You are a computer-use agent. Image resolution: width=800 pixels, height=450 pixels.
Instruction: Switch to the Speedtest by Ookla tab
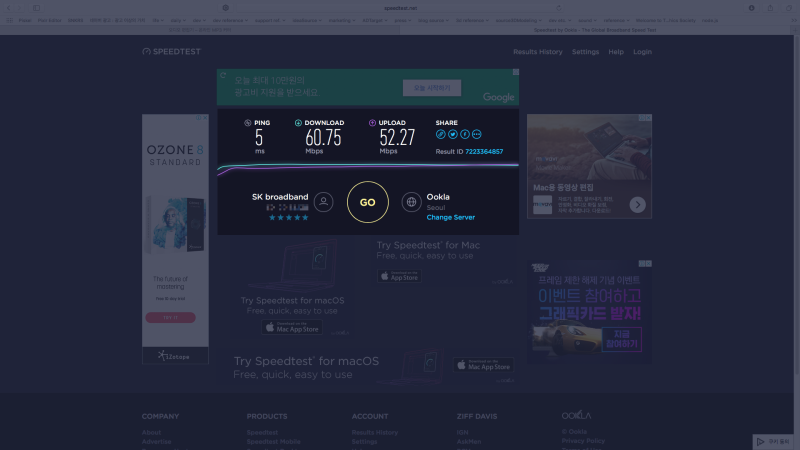[x=595, y=30]
